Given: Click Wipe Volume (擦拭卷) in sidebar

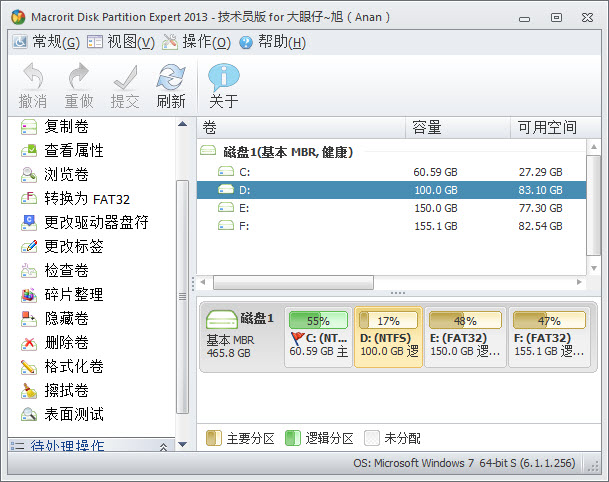Looking at the screenshot, I should [x=66, y=390].
